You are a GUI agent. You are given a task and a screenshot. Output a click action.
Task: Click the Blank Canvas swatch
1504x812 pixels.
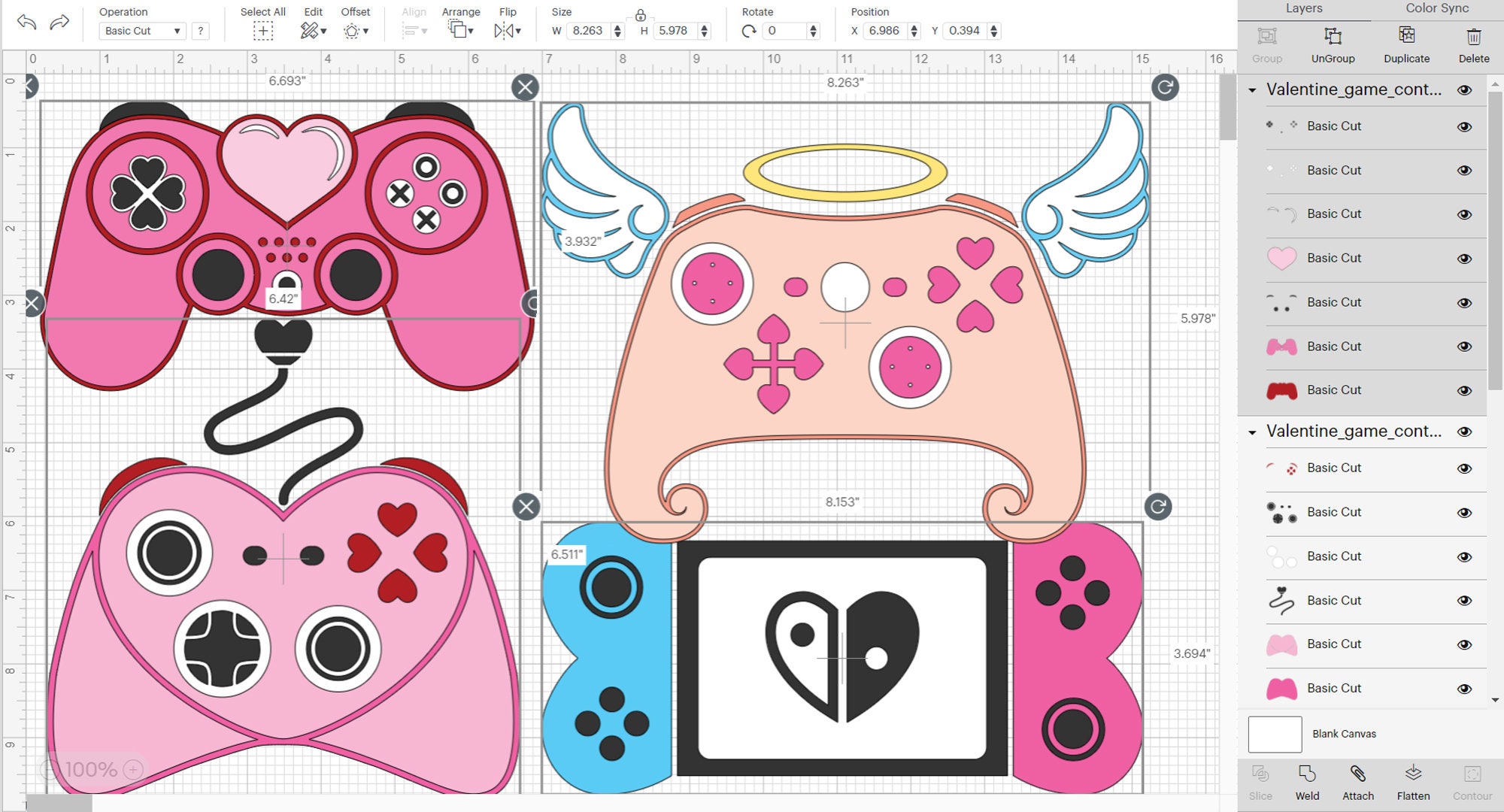tap(1275, 734)
